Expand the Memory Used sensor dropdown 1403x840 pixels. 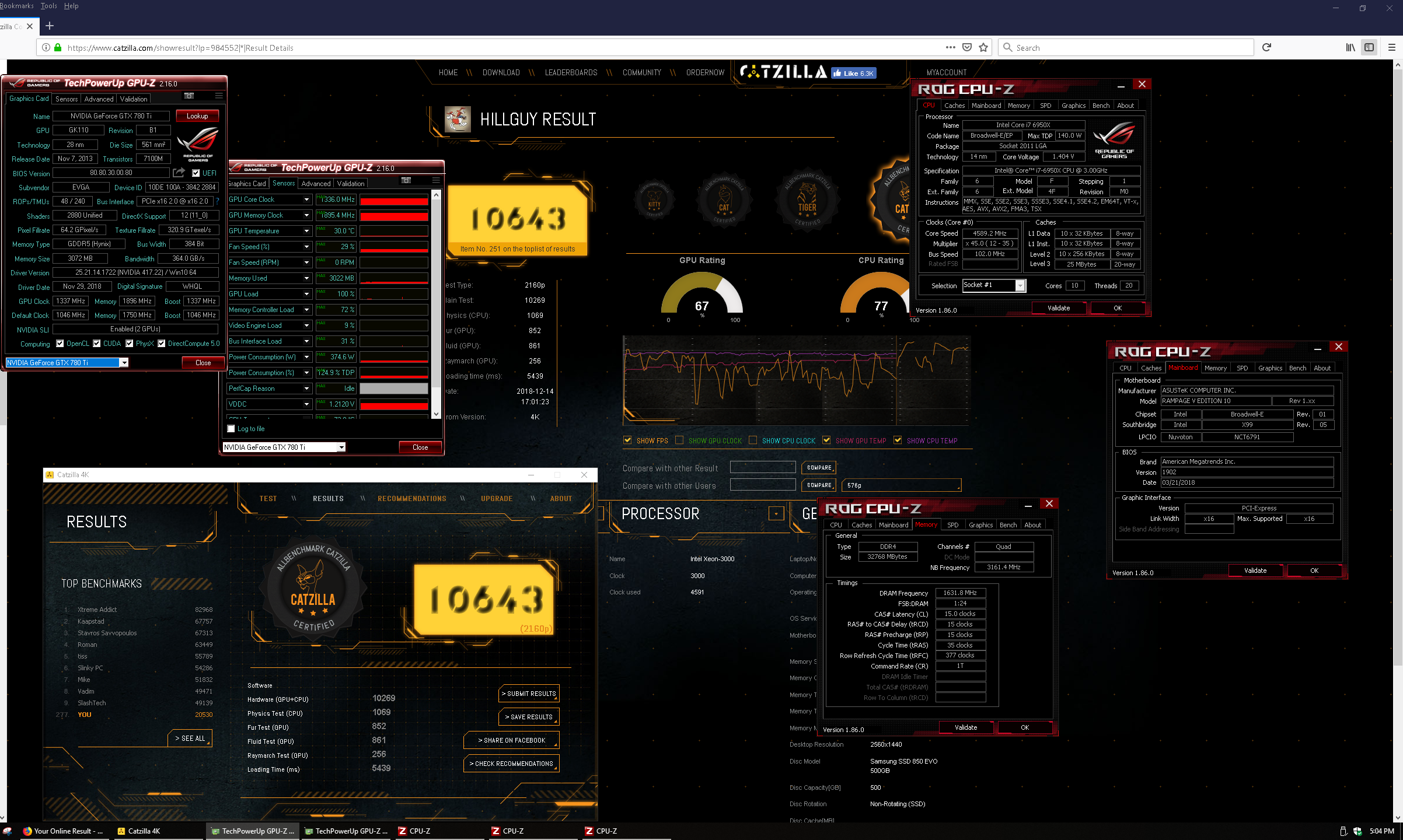point(306,278)
